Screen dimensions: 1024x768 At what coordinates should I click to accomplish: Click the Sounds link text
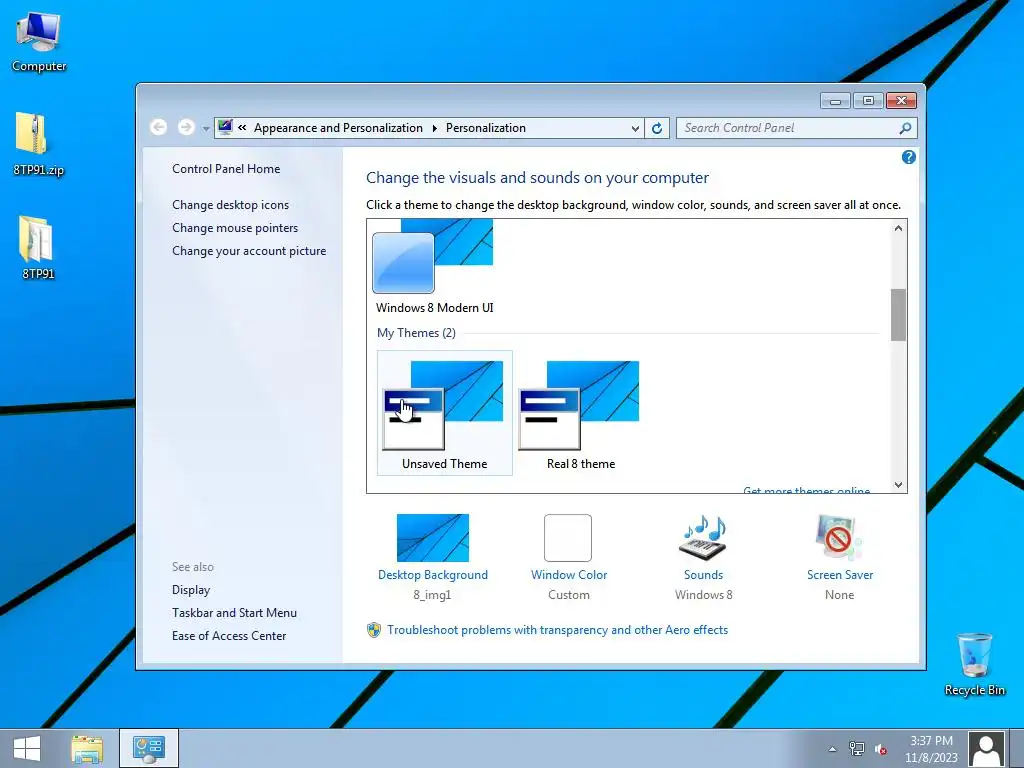click(703, 575)
